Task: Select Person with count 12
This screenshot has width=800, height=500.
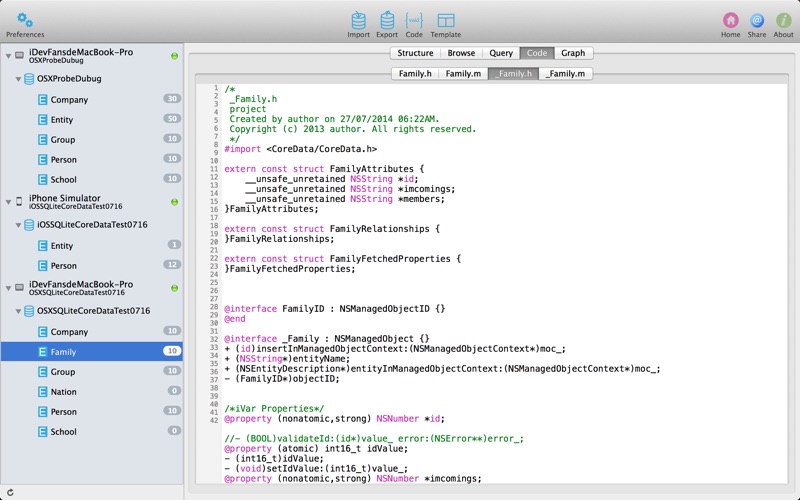Action: tap(91, 265)
